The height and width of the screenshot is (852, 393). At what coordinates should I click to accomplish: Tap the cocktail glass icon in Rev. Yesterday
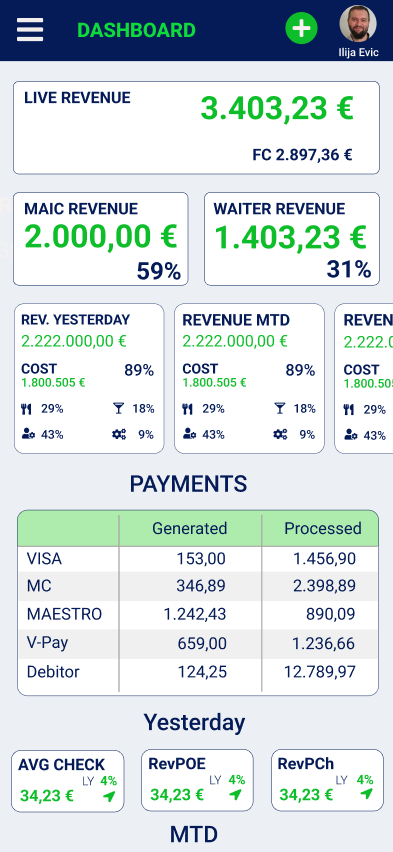pyautogui.click(x=119, y=409)
